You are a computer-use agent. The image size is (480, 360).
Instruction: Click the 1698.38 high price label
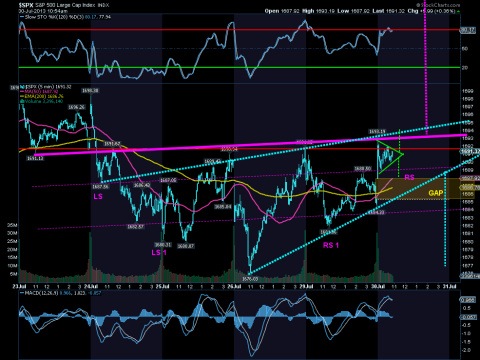click(x=90, y=90)
